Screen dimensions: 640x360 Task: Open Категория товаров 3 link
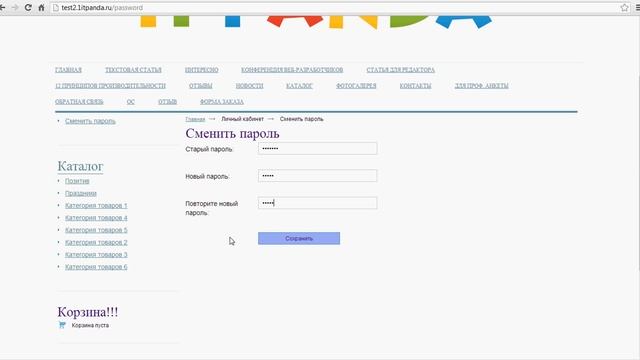click(x=96, y=255)
